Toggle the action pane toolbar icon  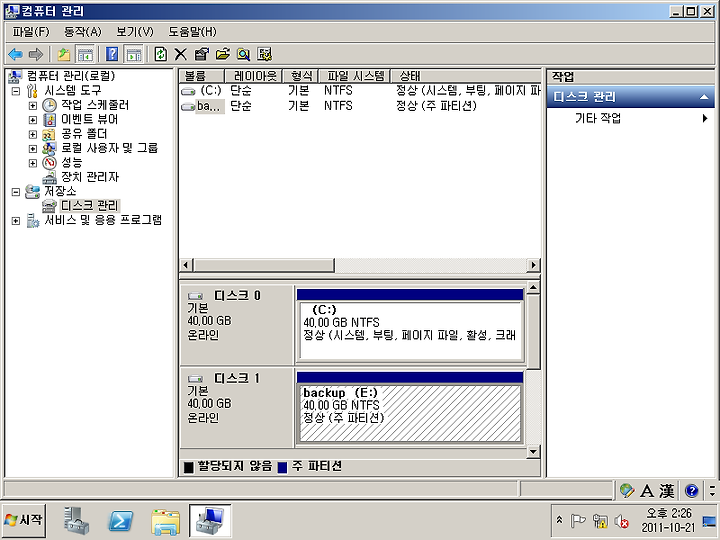(134, 54)
